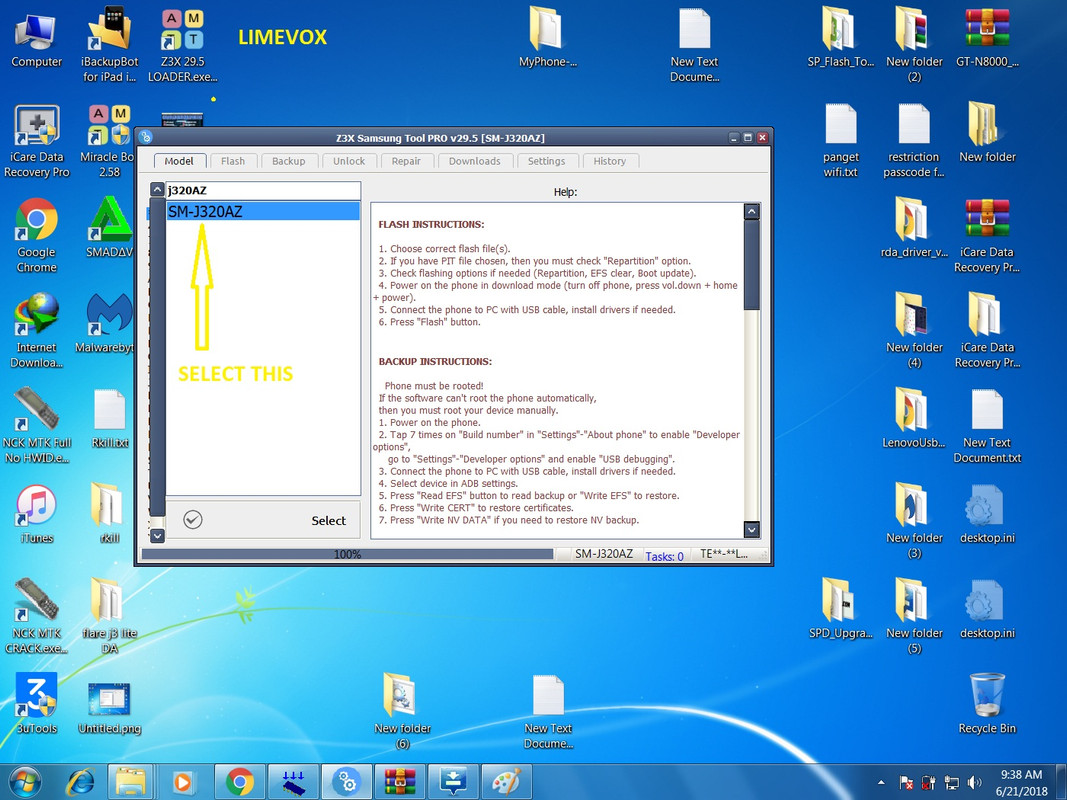
Task: Open the flare j3 lite DA folder
Action: pos(109,616)
